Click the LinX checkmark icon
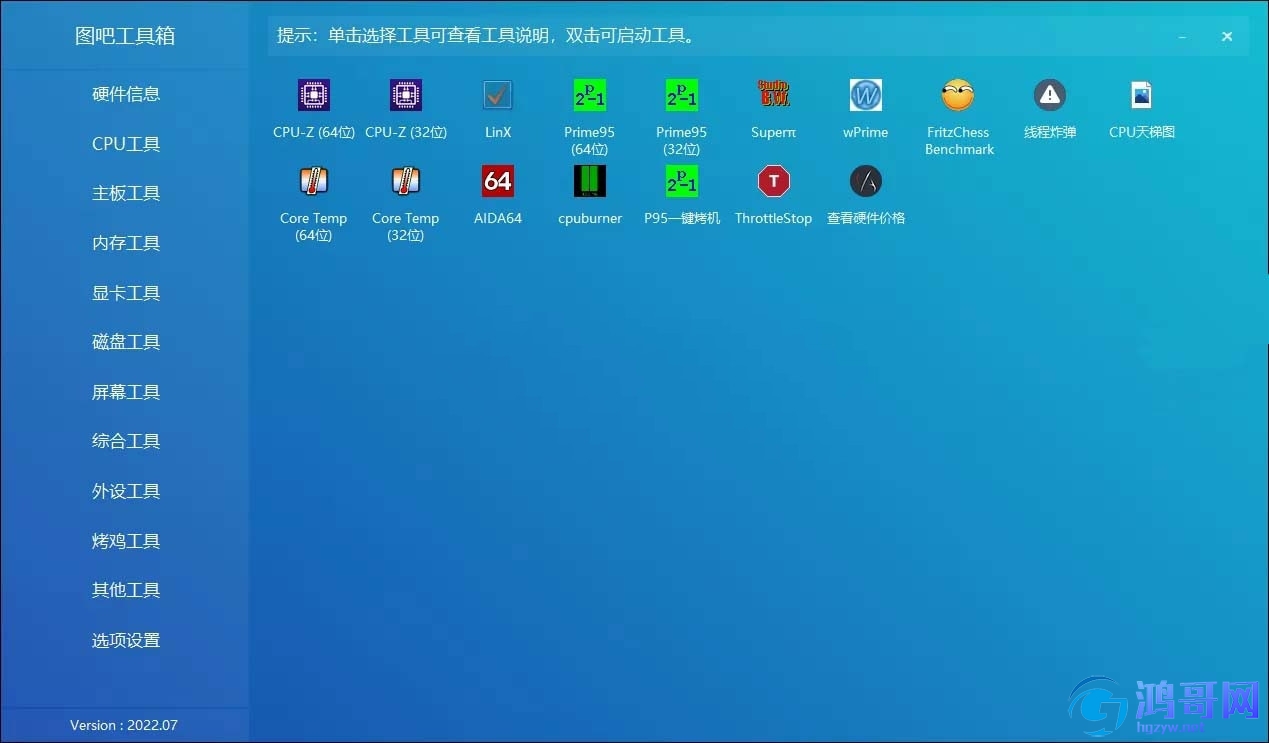1269x743 pixels. pos(498,96)
